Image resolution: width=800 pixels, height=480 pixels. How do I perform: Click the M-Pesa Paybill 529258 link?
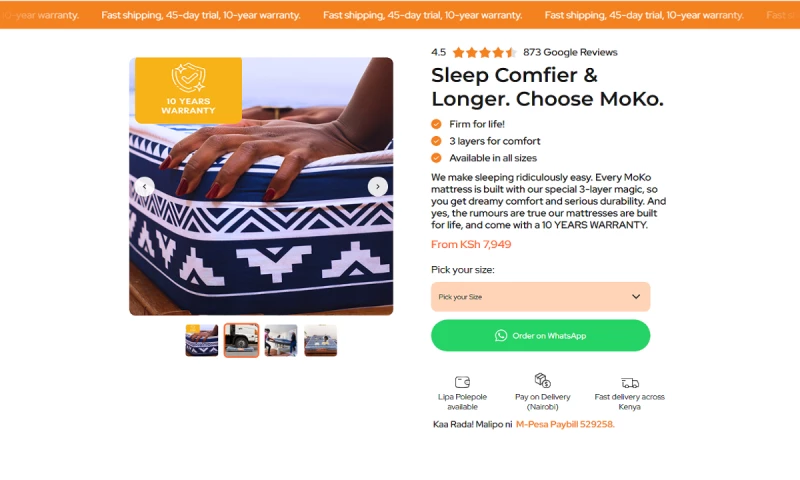coord(564,424)
